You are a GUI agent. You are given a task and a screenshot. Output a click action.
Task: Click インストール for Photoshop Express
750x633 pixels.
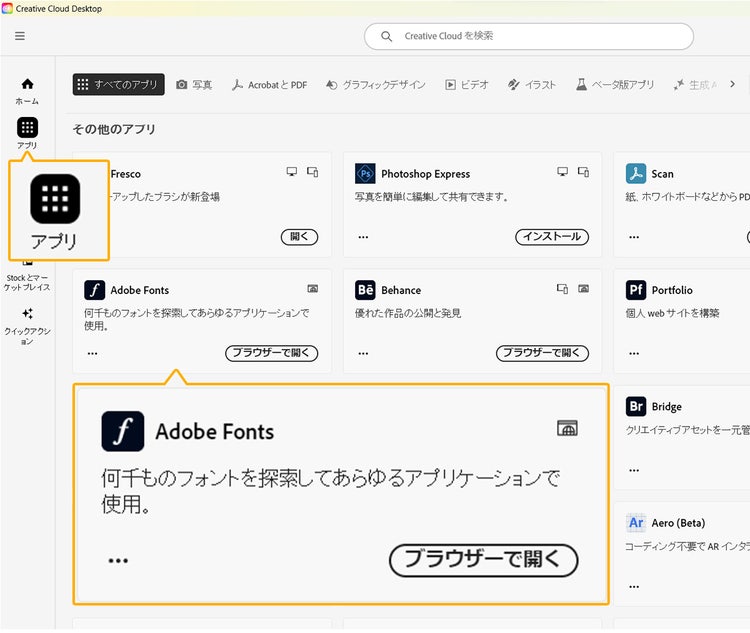[552, 237]
